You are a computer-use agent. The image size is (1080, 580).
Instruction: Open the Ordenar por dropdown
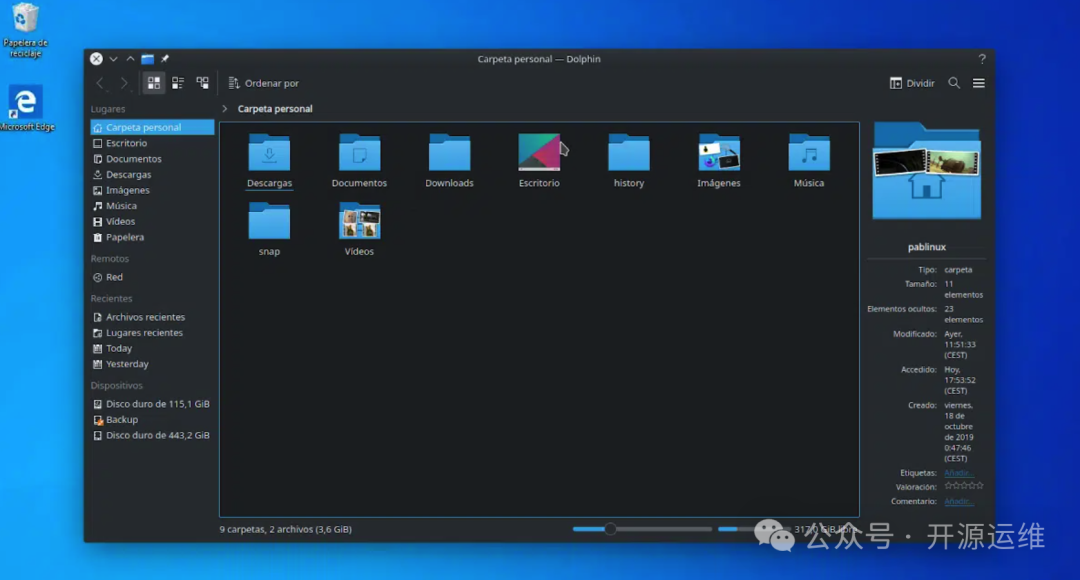click(264, 83)
